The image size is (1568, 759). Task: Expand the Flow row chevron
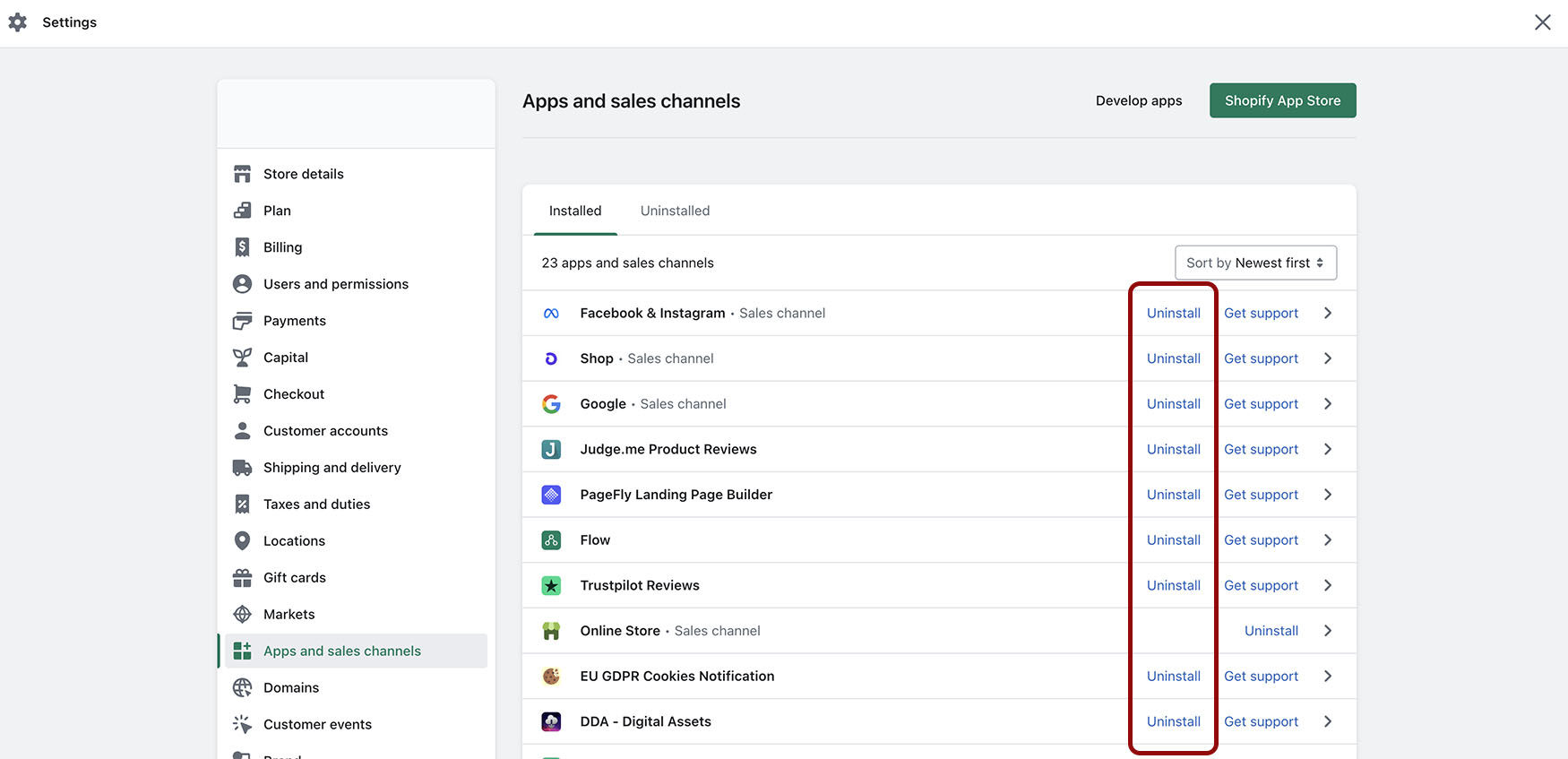click(x=1328, y=540)
